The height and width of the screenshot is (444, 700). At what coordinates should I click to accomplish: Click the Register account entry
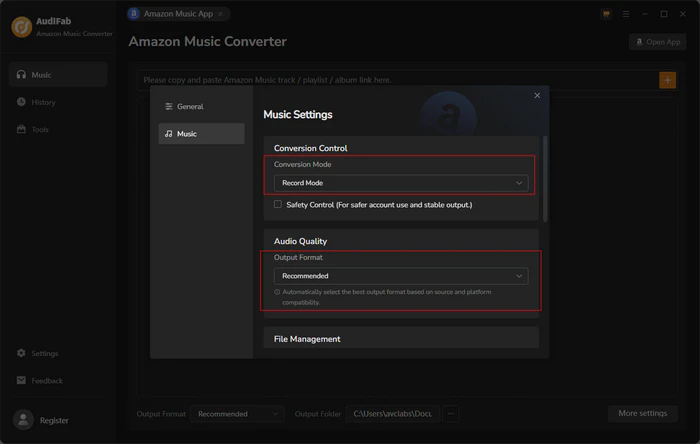(54, 420)
